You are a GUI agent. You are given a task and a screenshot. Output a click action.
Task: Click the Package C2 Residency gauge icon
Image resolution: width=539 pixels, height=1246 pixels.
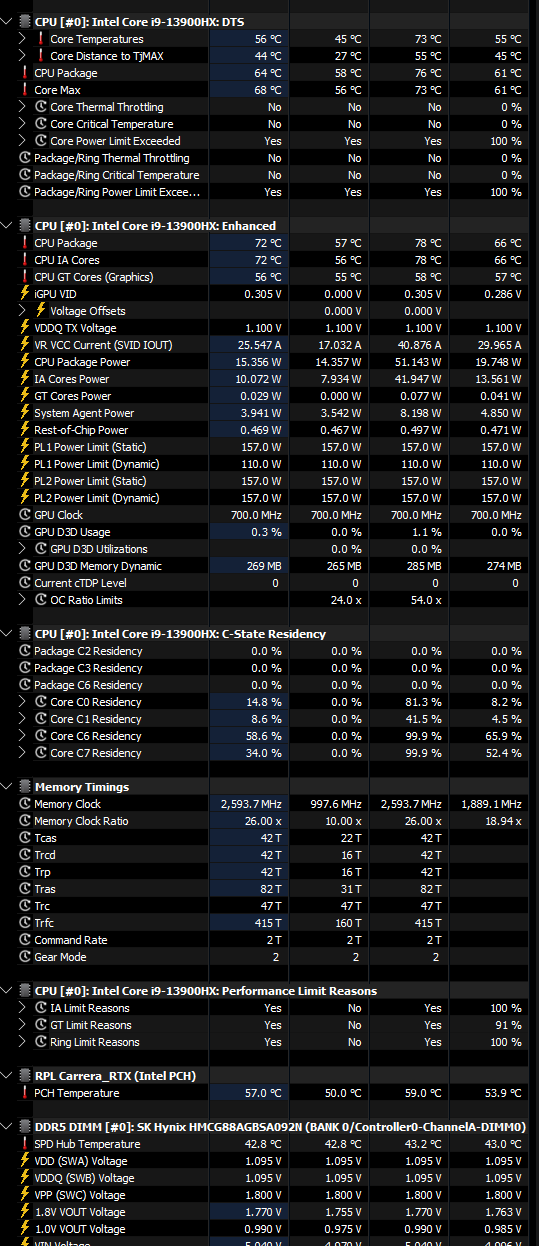[x=25, y=651]
